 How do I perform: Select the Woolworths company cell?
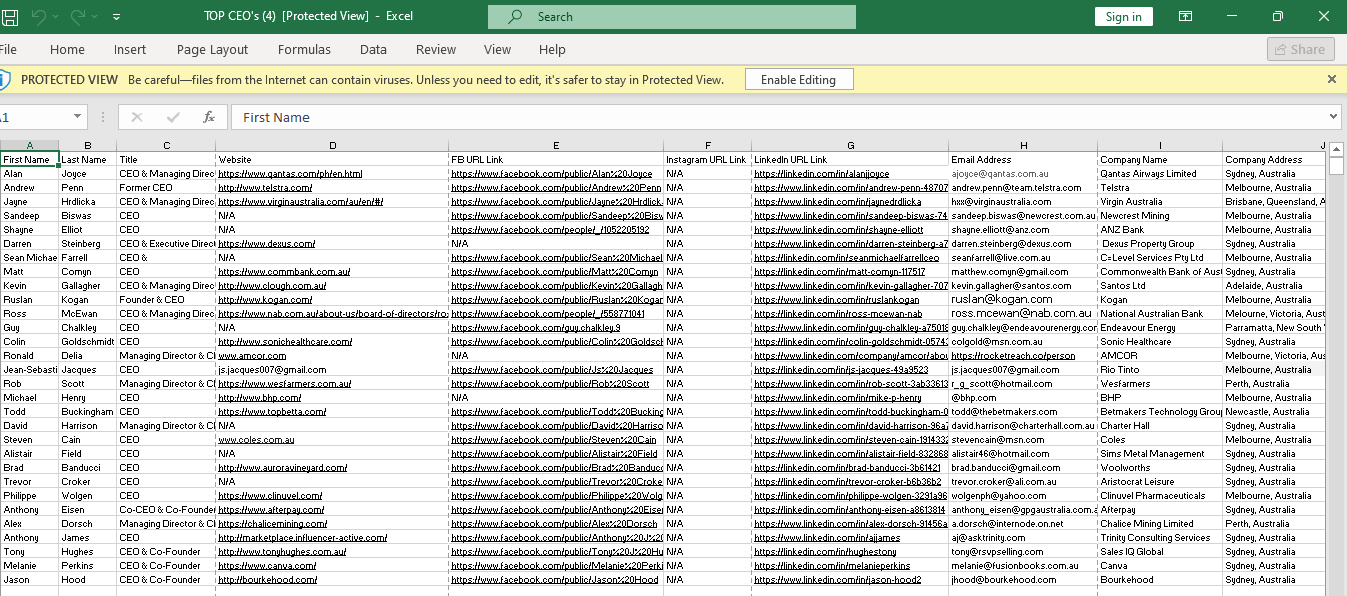point(1160,468)
